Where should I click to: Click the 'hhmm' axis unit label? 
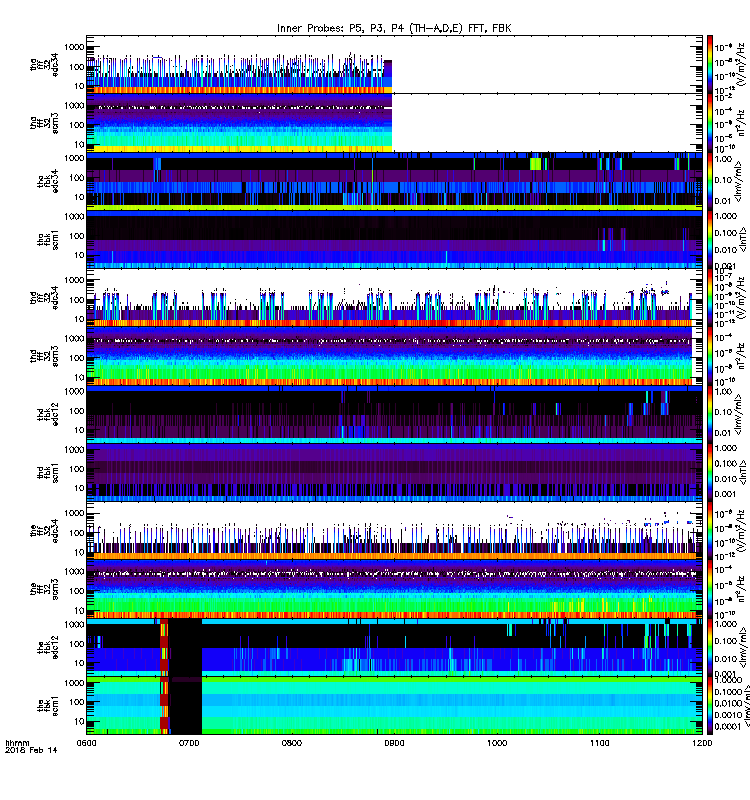17,743
